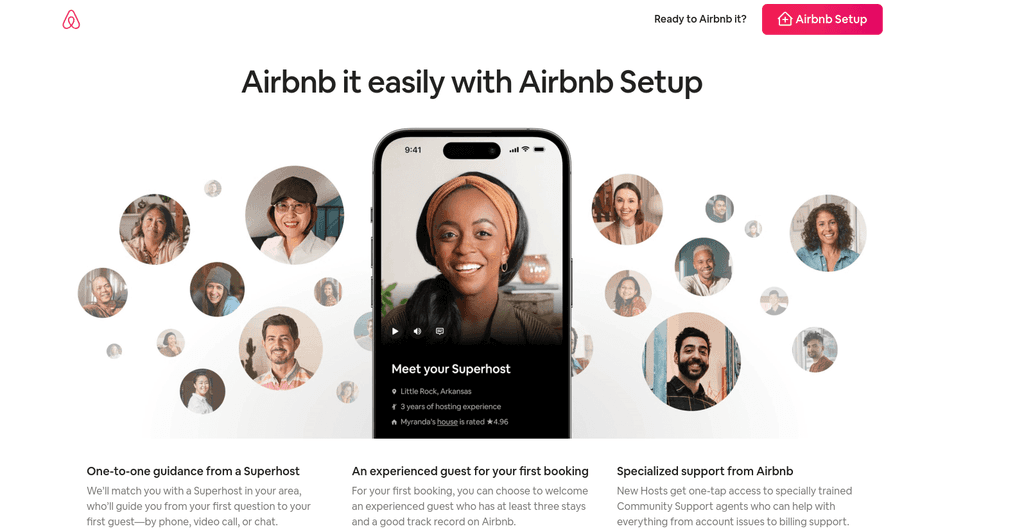Select the curly-haired woman in denim photo
Viewport: 1024px width, 528px height.
click(827, 233)
